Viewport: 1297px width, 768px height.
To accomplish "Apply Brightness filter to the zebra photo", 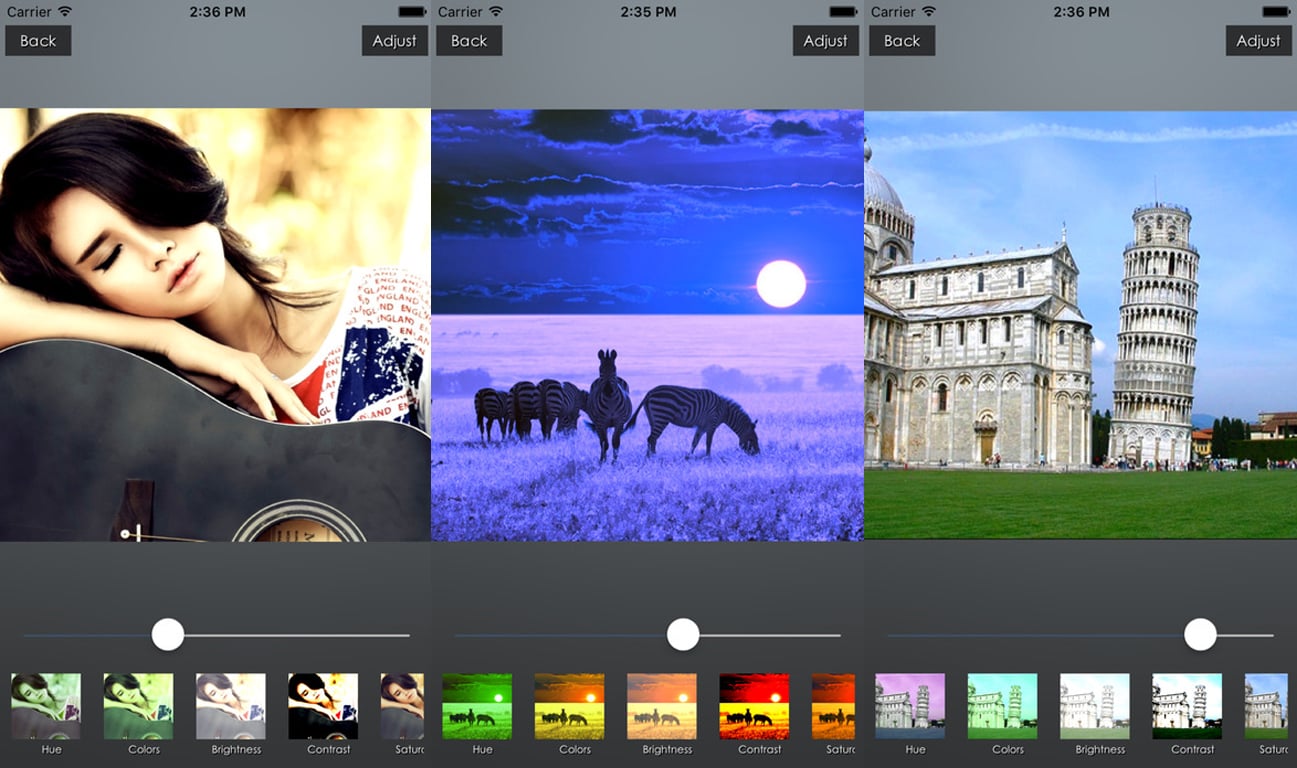I will [x=662, y=706].
